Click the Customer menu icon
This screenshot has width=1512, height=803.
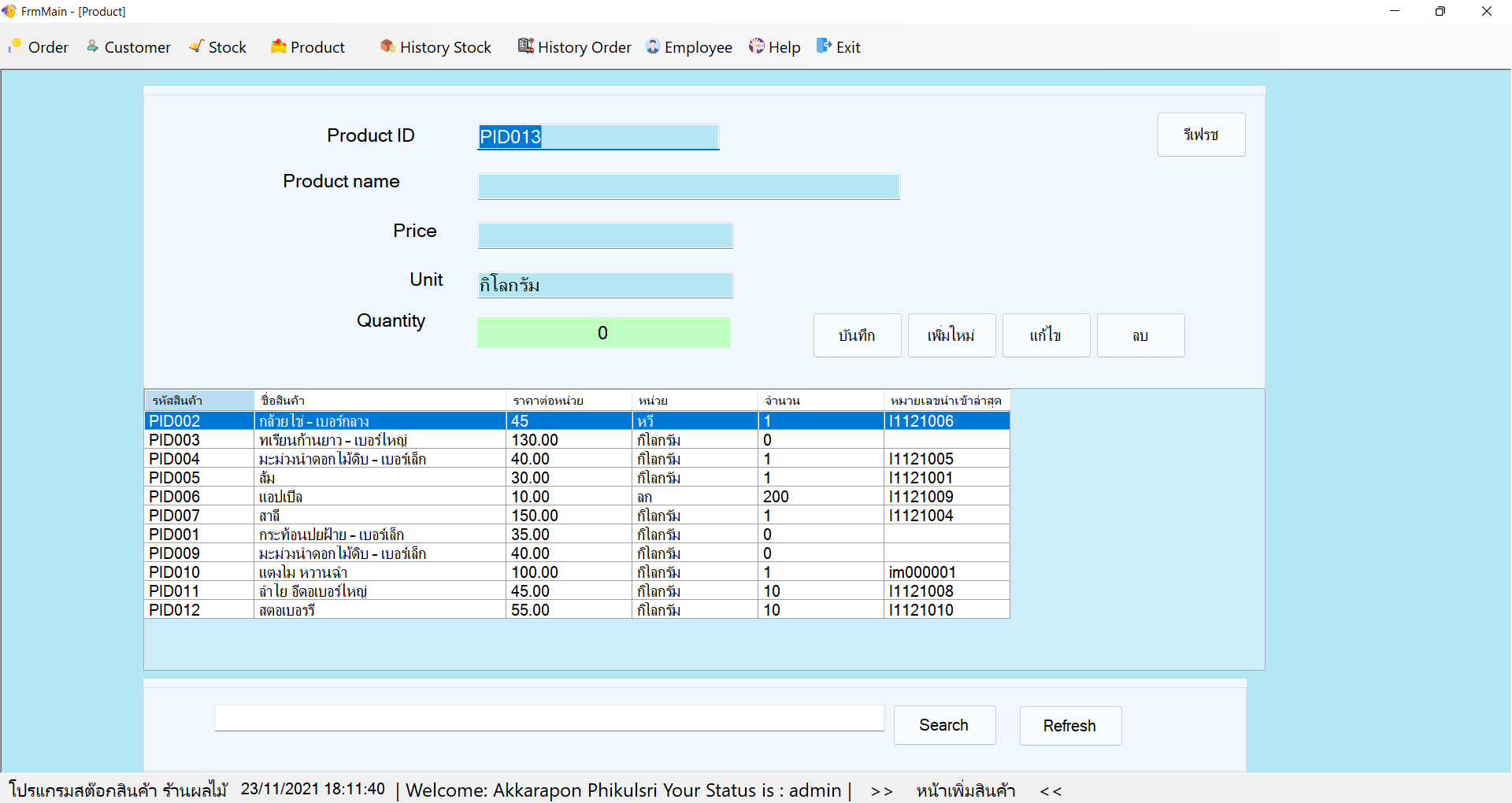93,46
